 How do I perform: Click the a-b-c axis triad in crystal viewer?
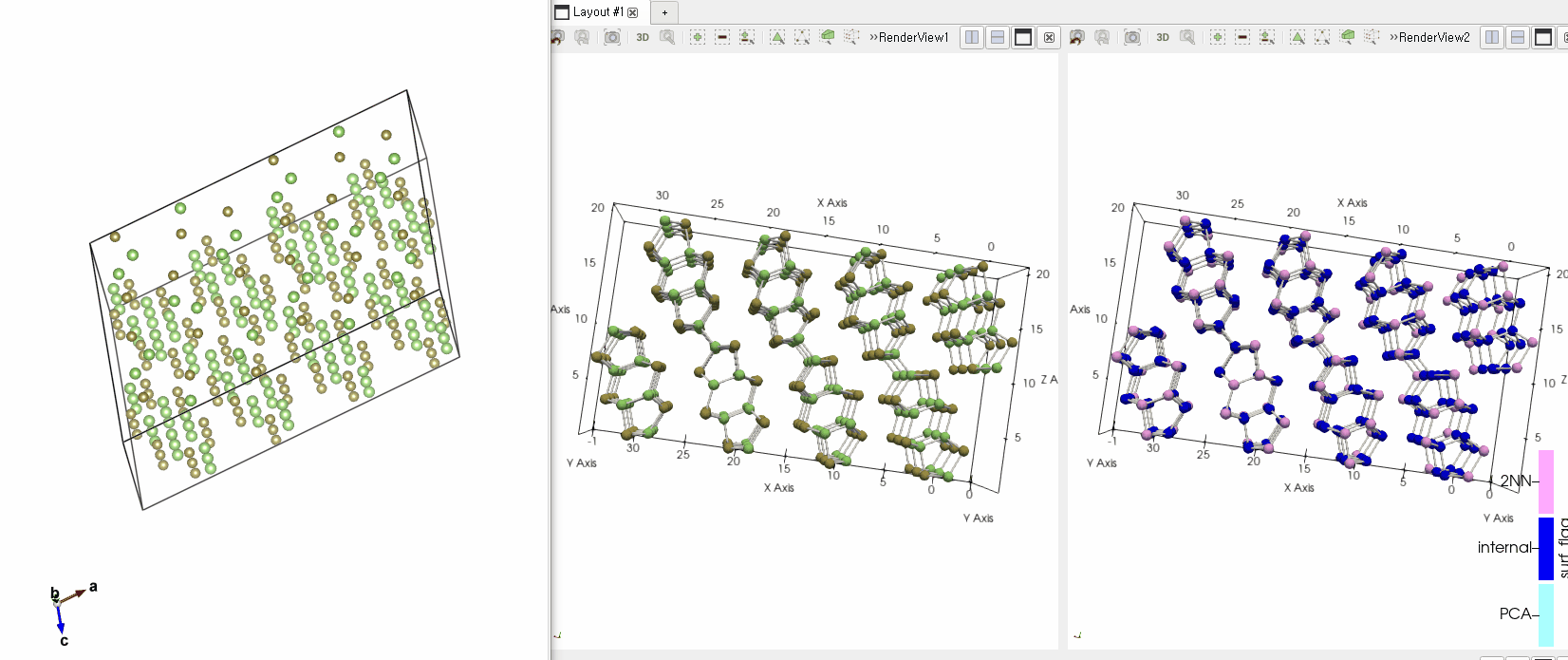tap(72, 613)
